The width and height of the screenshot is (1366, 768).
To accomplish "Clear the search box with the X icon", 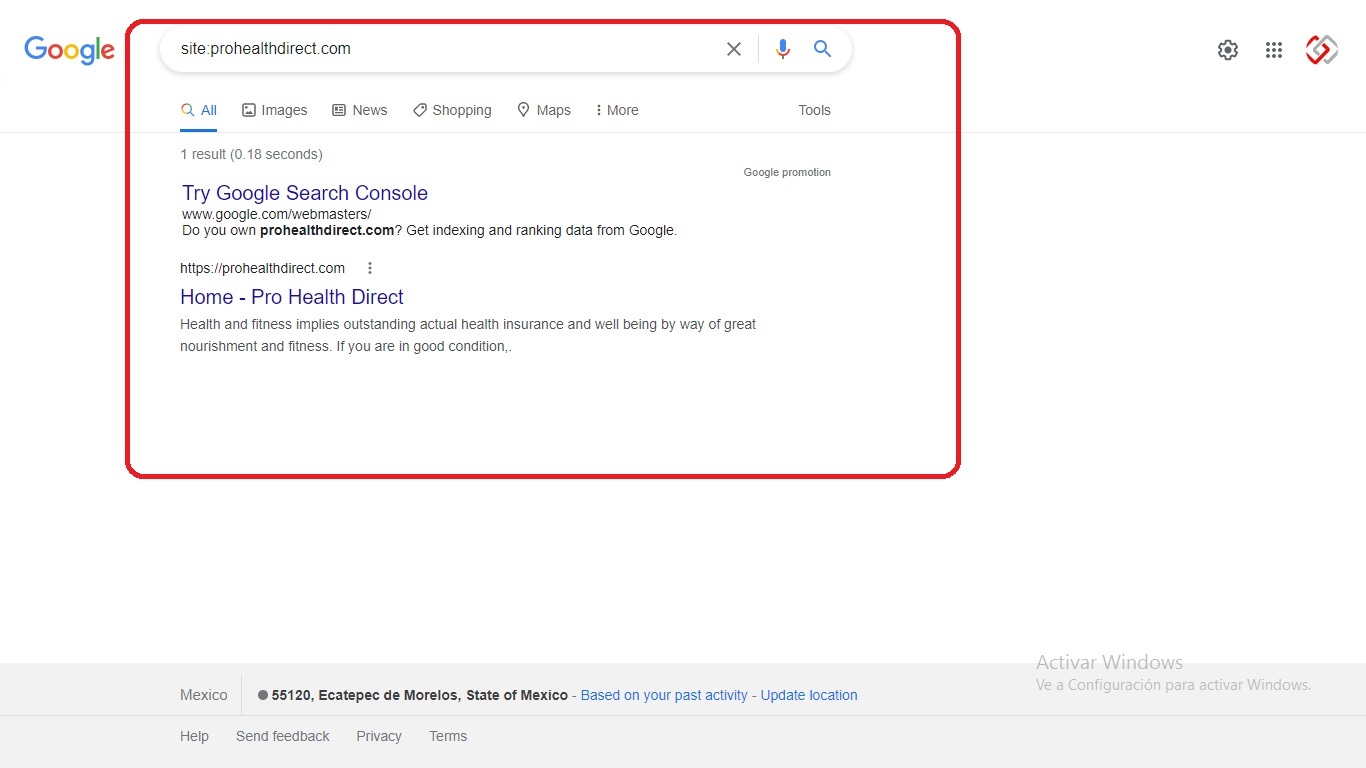I will [734, 49].
